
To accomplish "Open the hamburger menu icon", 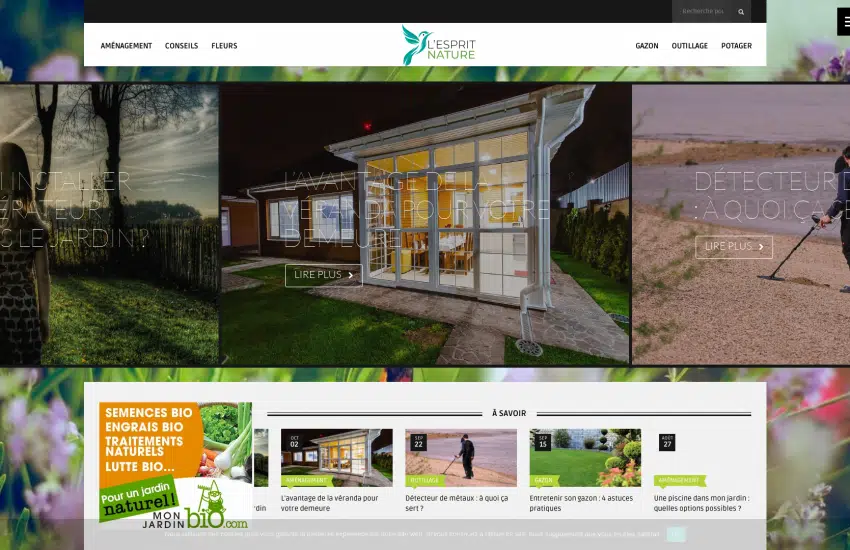I will pos(845,22).
